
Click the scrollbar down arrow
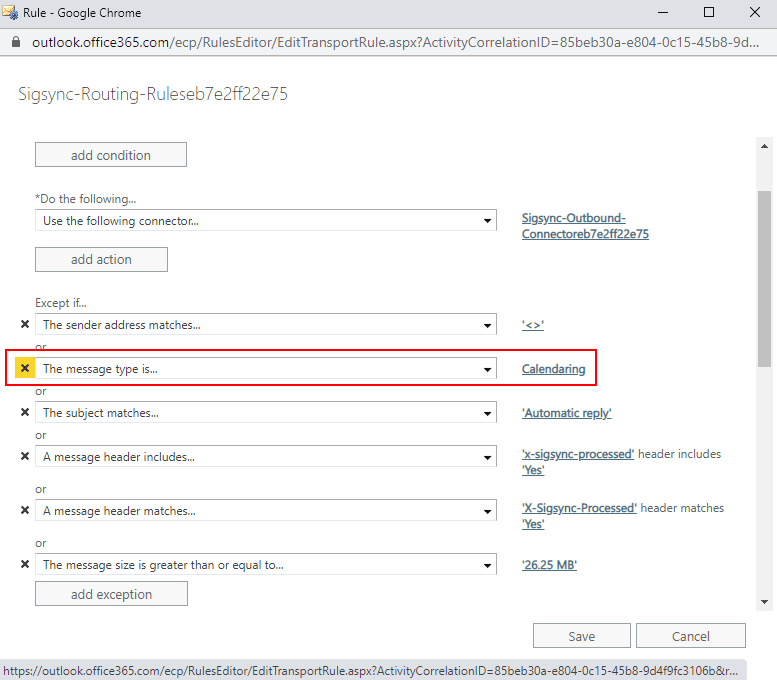[764, 602]
